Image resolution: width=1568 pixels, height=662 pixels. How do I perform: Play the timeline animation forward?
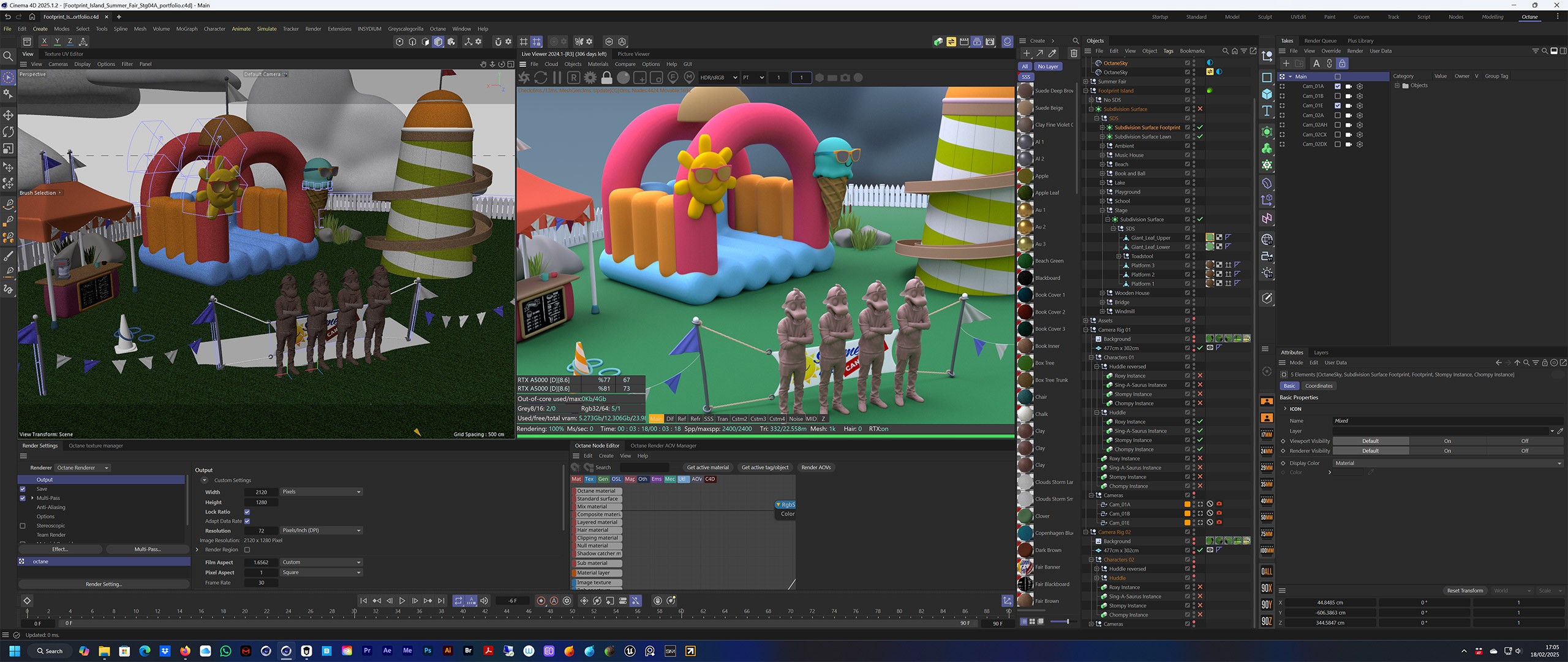(x=402, y=601)
